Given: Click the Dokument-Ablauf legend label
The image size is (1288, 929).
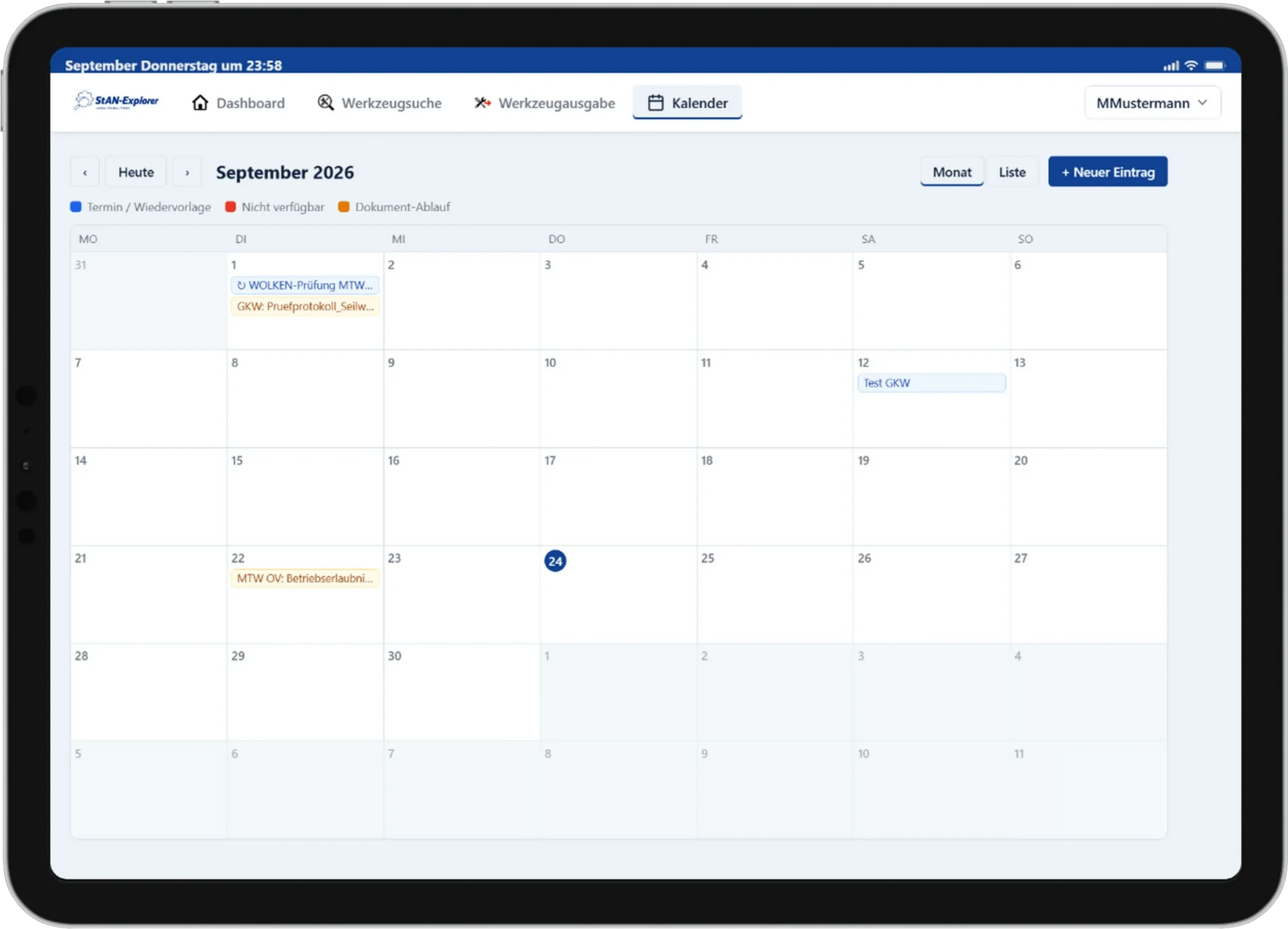Looking at the screenshot, I should tap(402, 207).
